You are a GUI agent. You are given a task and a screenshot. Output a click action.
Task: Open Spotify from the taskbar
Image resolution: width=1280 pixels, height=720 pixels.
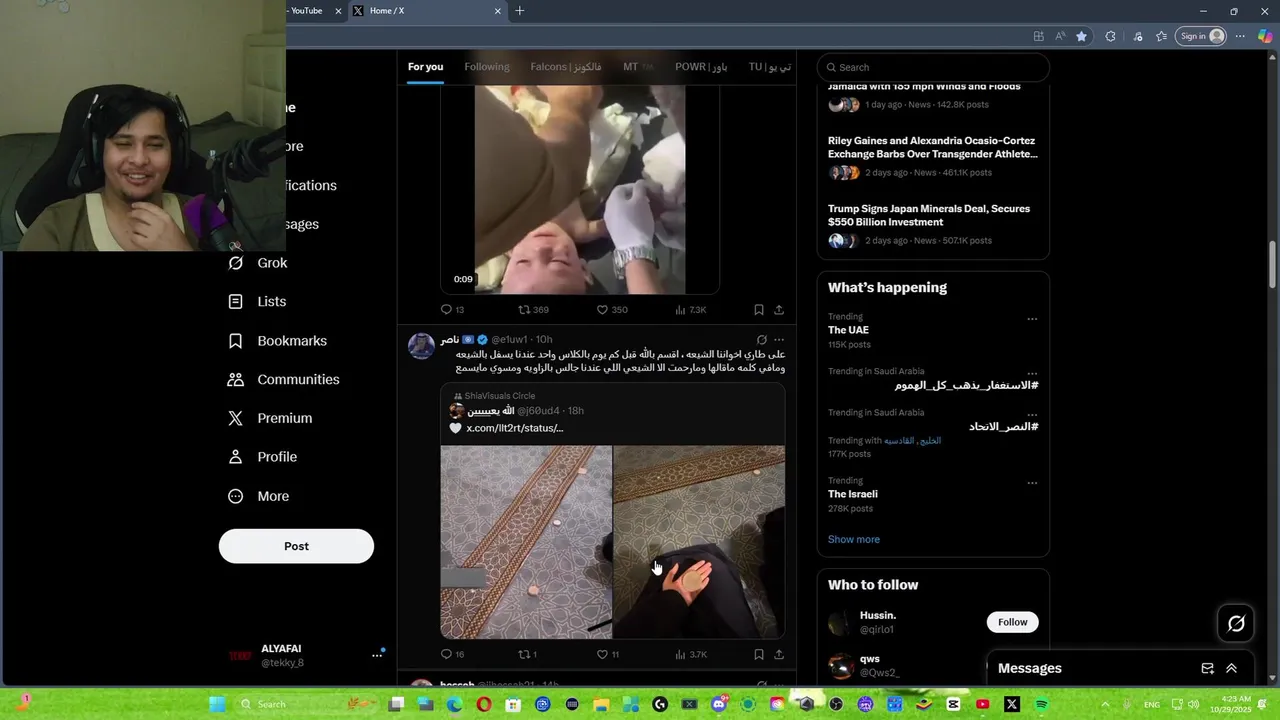coord(1041,704)
